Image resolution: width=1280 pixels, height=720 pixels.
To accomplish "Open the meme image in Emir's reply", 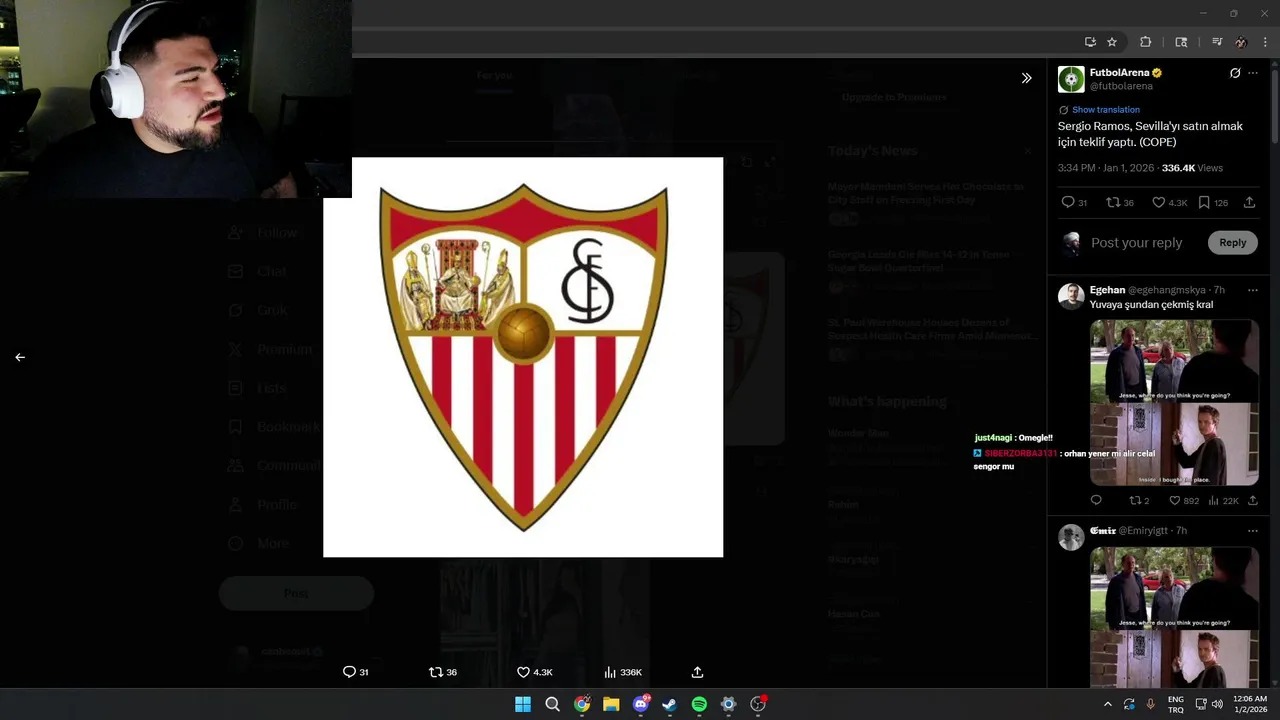I will coord(1174,617).
